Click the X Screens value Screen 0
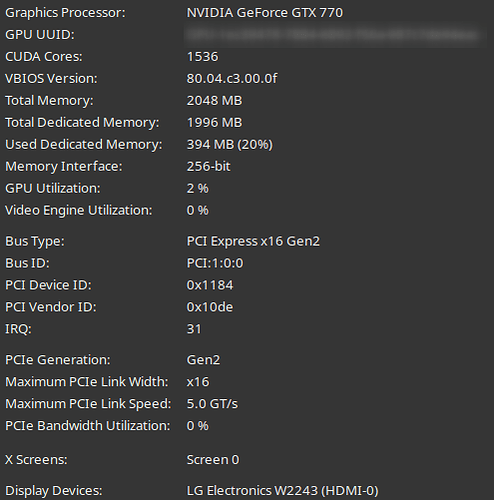Image resolution: width=494 pixels, height=500 pixels. (x=213, y=460)
